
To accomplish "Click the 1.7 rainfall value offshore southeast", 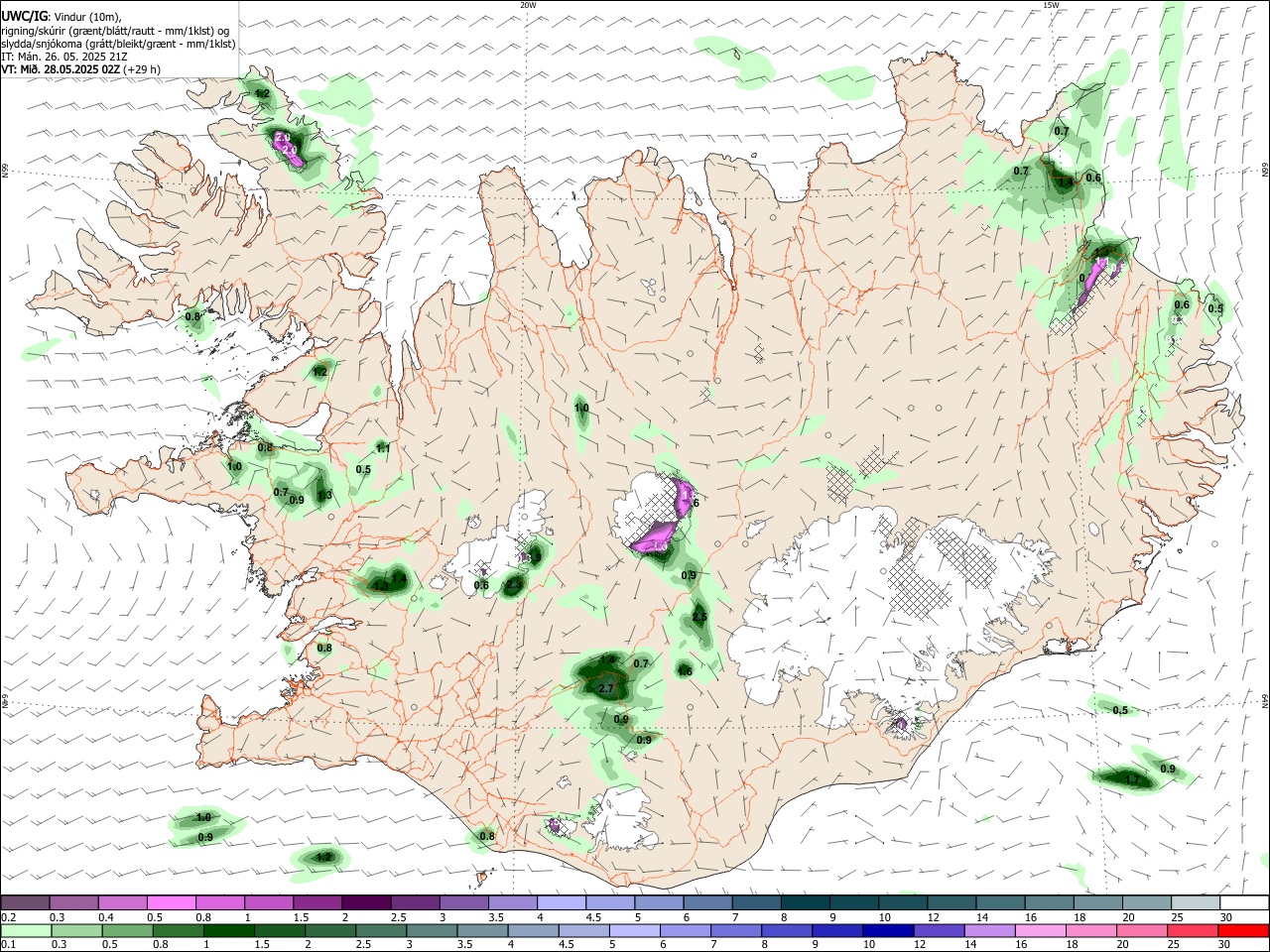I will pyautogui.click(x=1132, y=780).
